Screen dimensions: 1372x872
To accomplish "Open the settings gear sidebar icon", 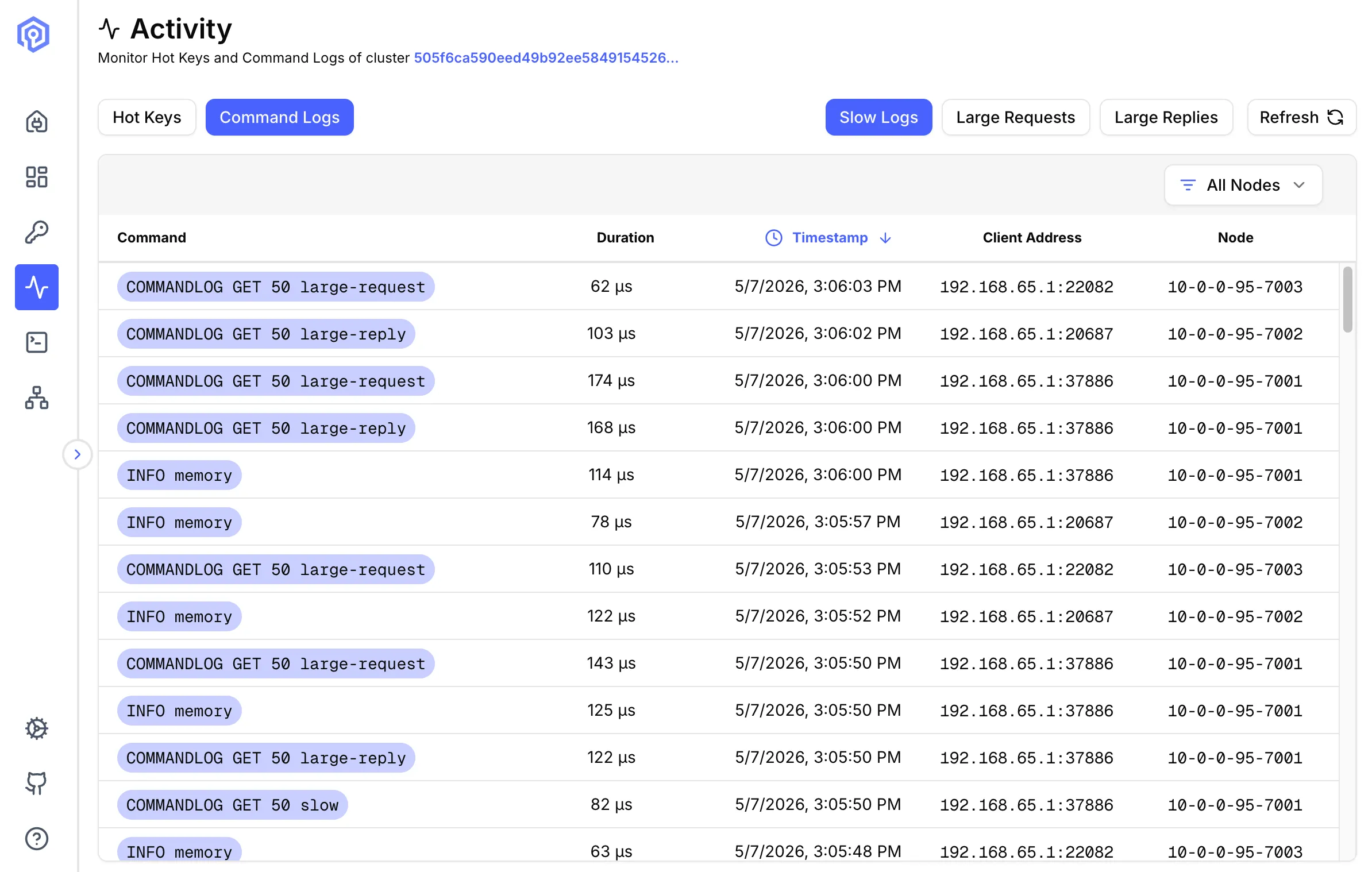I will coord(37,728).
